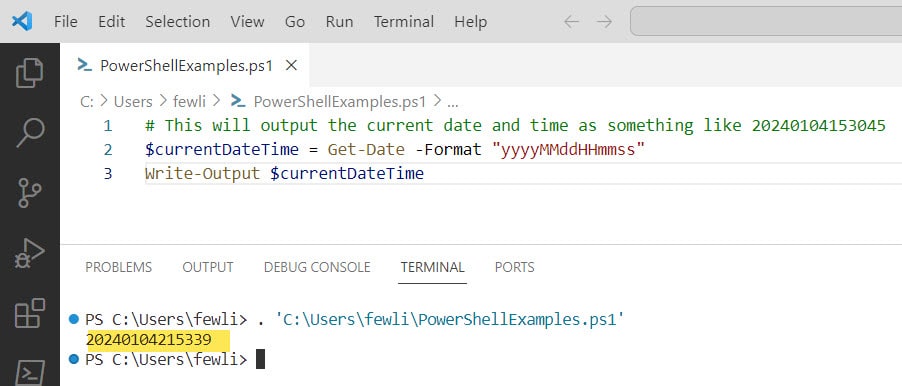Open the Source Control view icon
This screenshot has height=386, width=902.
[29, 193]
